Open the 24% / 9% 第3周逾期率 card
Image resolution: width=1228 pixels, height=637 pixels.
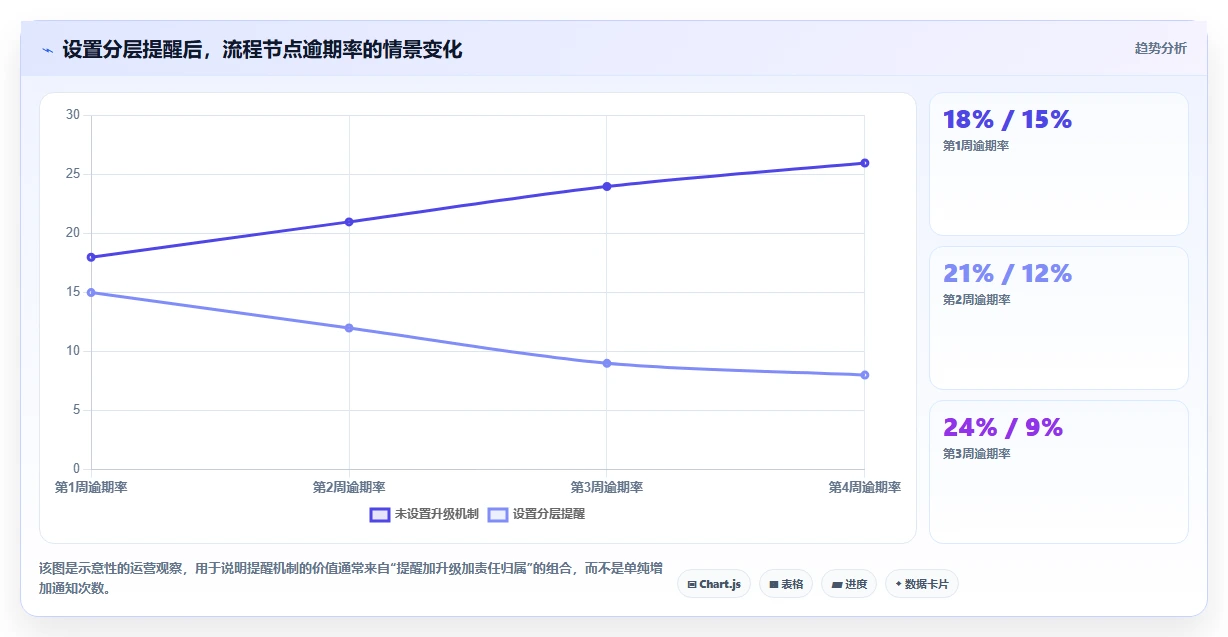coord(1058,472)
